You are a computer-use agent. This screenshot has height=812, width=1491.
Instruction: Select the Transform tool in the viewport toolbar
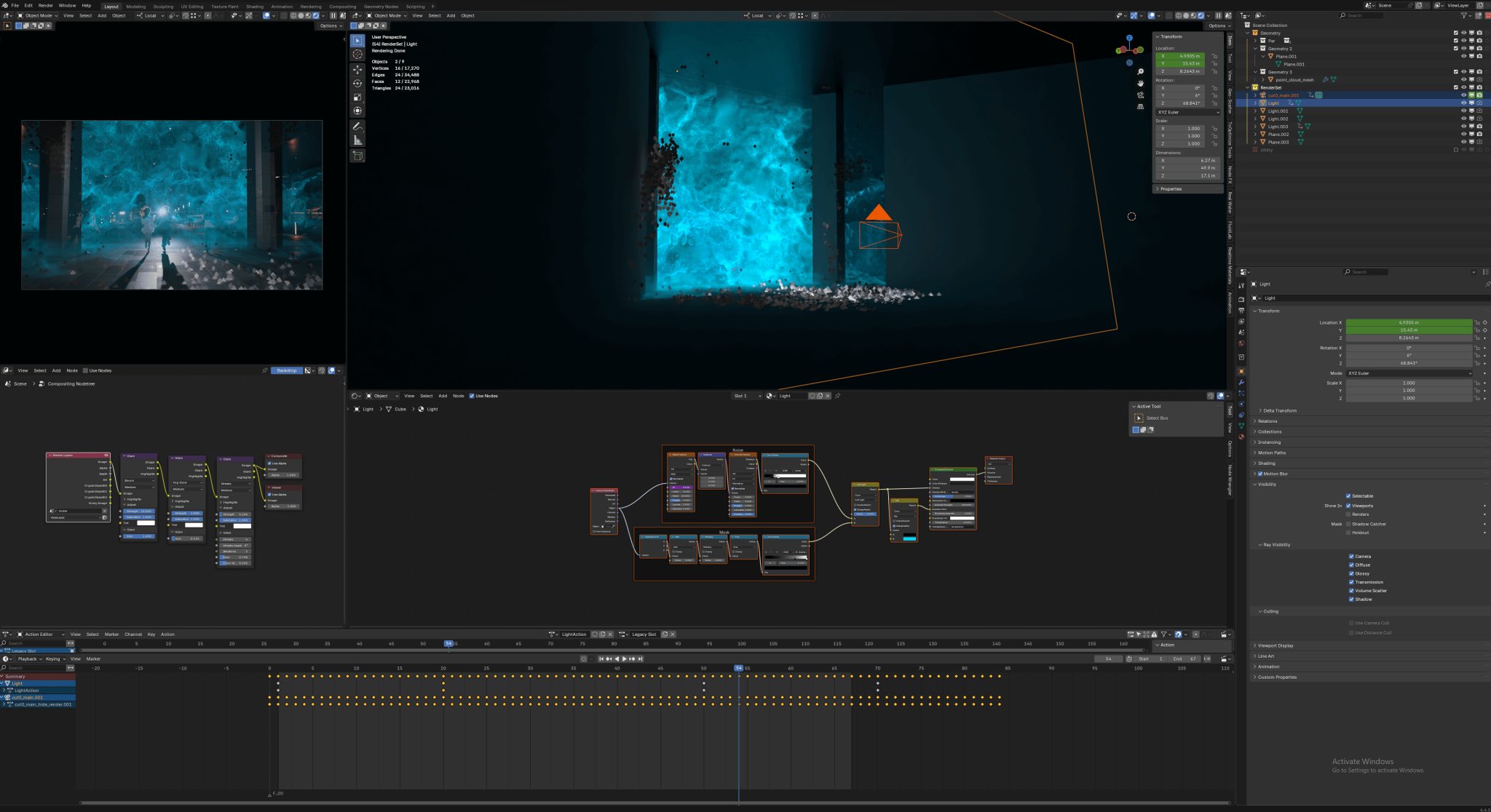click(357, 111)
